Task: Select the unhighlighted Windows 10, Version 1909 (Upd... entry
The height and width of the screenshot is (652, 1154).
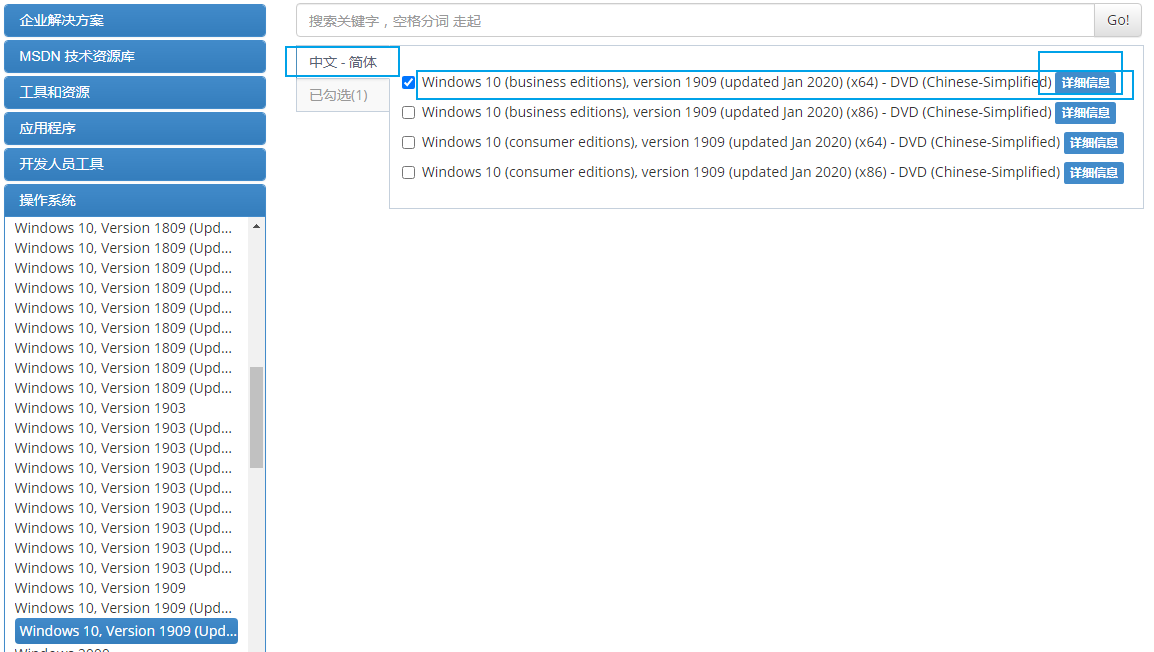Action: (x=123, y=608)
